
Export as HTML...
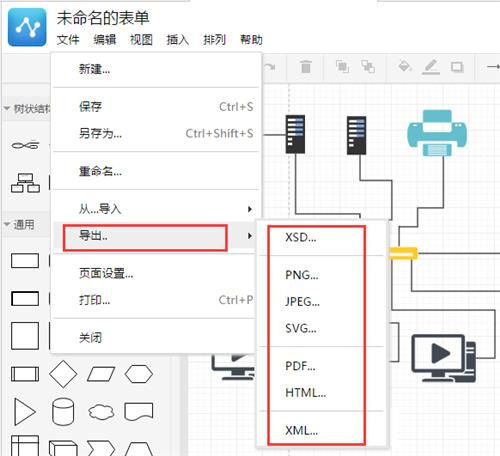tap(322, 393)
